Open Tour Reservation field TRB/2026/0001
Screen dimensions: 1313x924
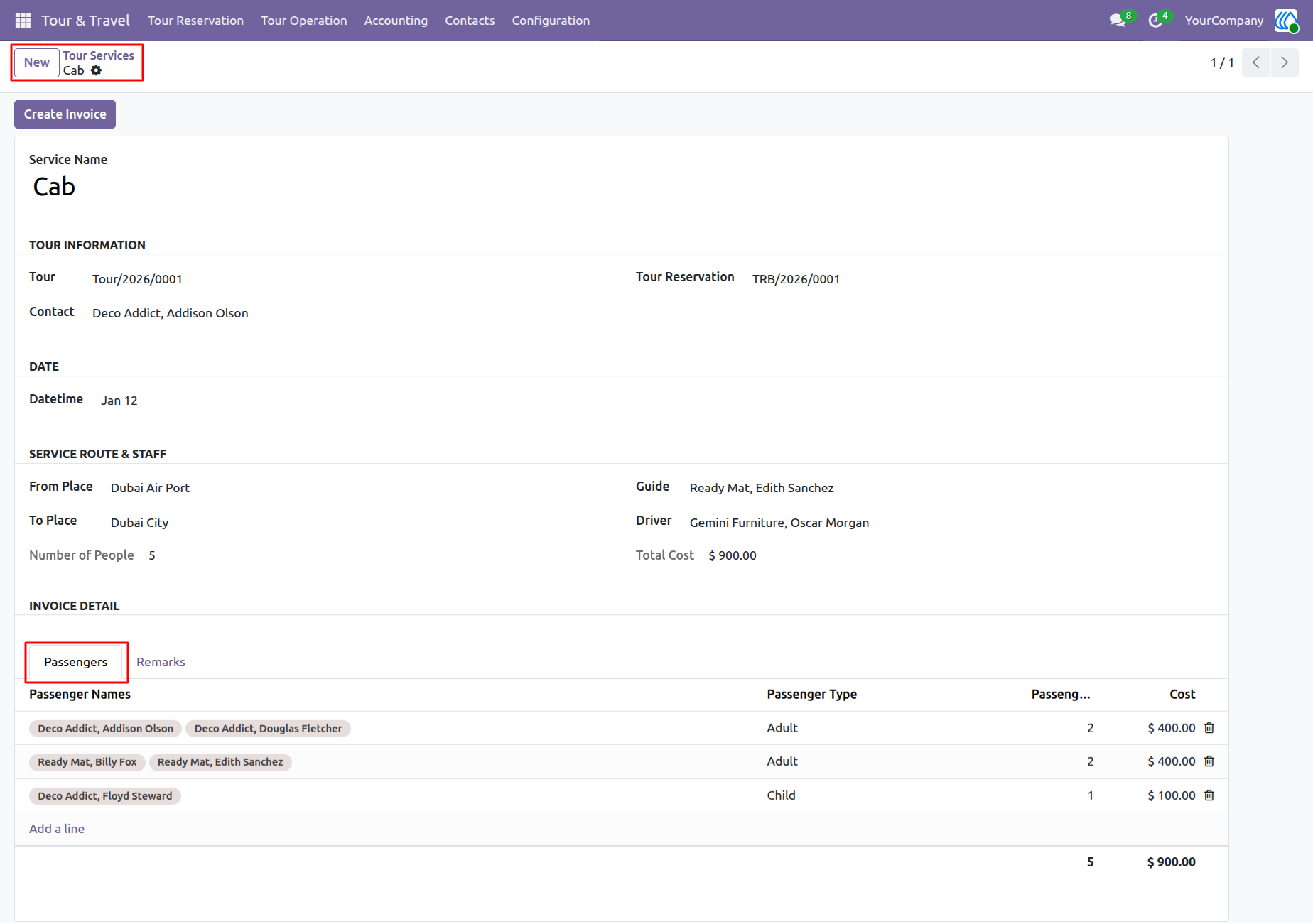point(796,279)
